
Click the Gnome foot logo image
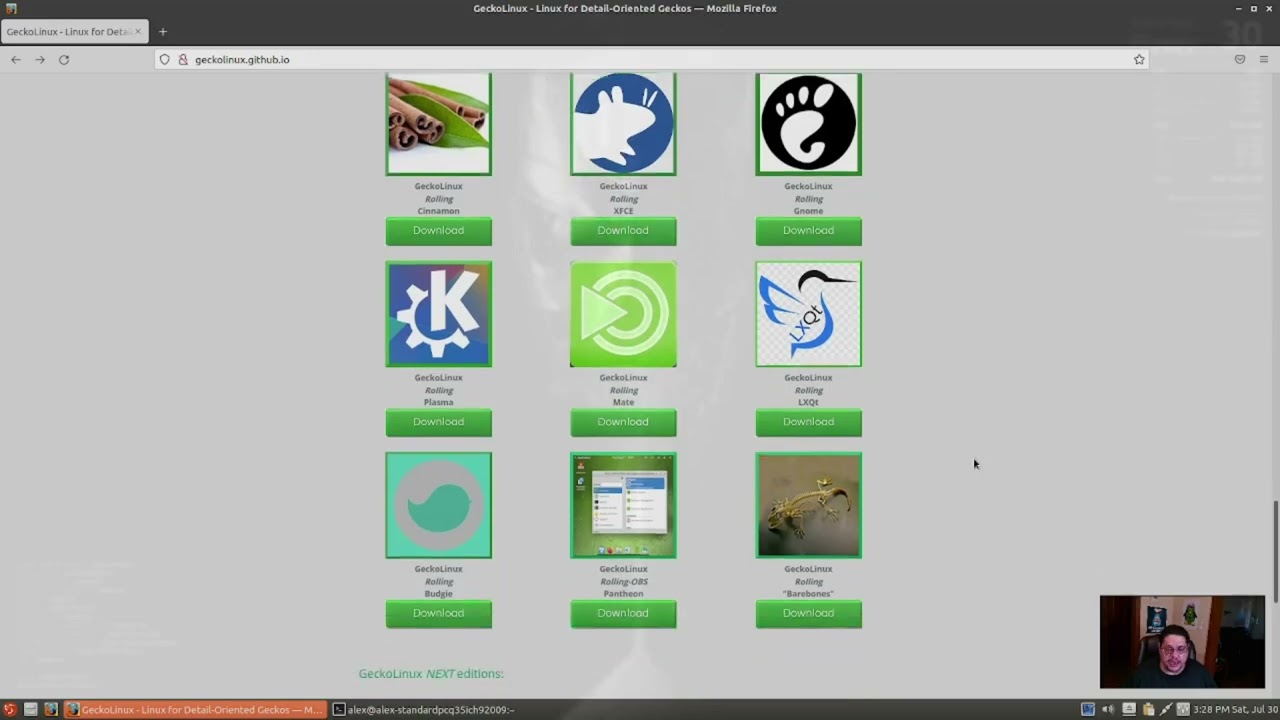[x=808, y=124]
